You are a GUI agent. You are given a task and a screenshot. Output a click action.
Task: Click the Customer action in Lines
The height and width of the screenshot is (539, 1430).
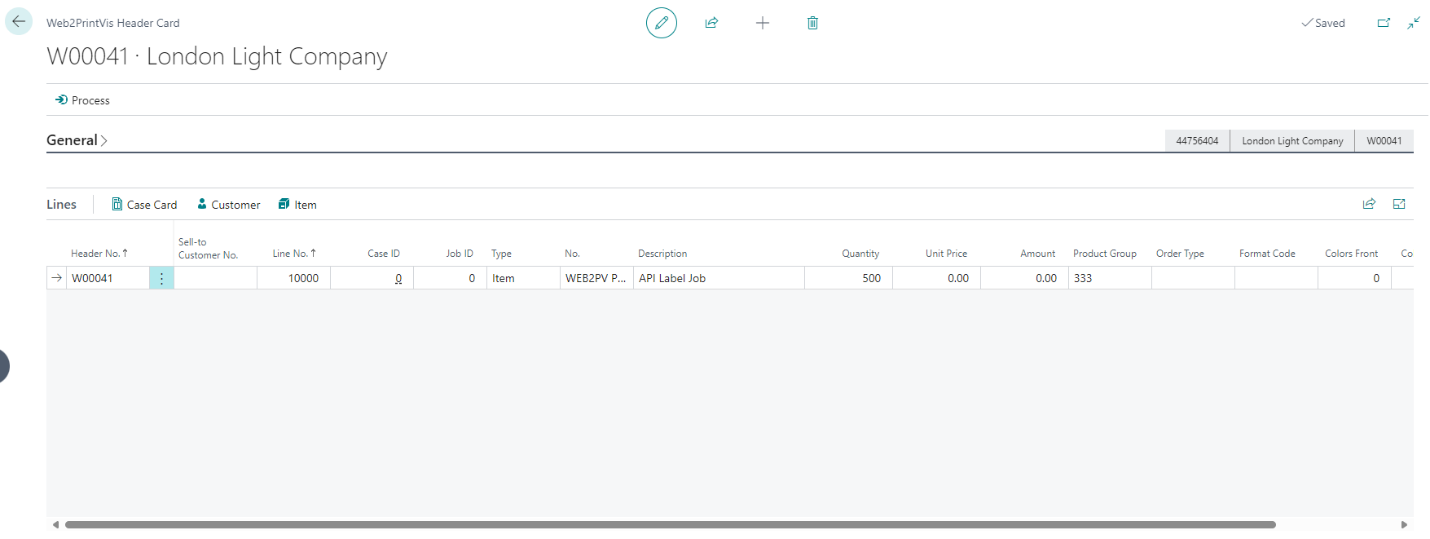tap(228, 204)
